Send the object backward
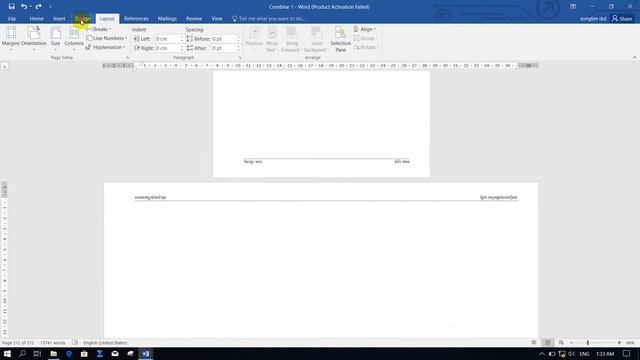 coord(316,39)
